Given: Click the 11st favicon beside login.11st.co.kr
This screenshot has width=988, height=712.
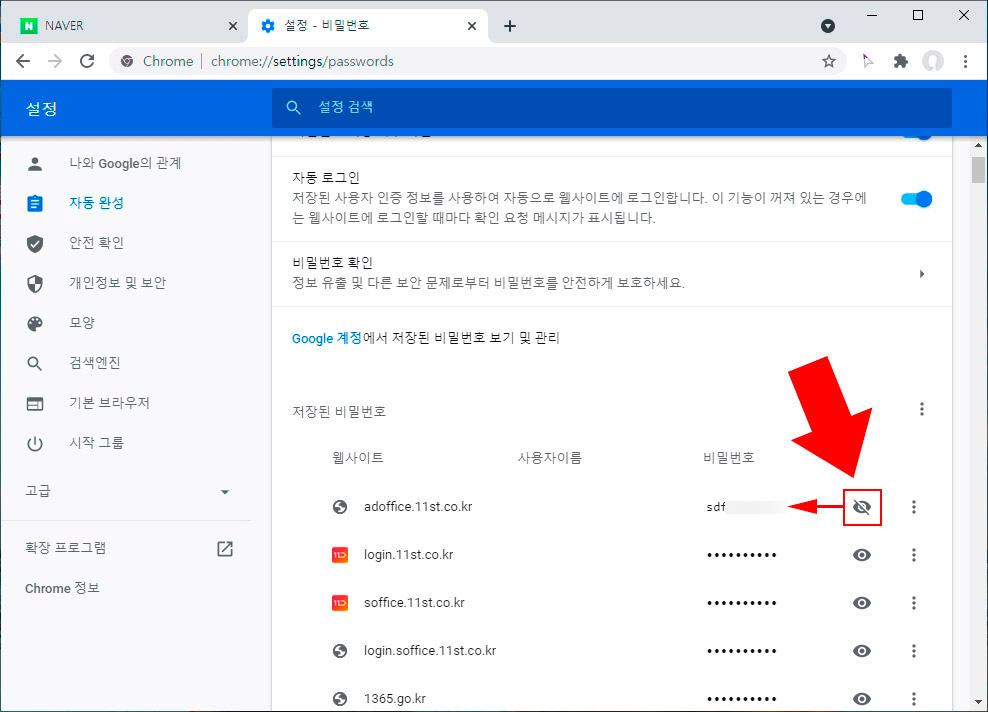Looking at the screenshot, I should click(x=340, y=554).
